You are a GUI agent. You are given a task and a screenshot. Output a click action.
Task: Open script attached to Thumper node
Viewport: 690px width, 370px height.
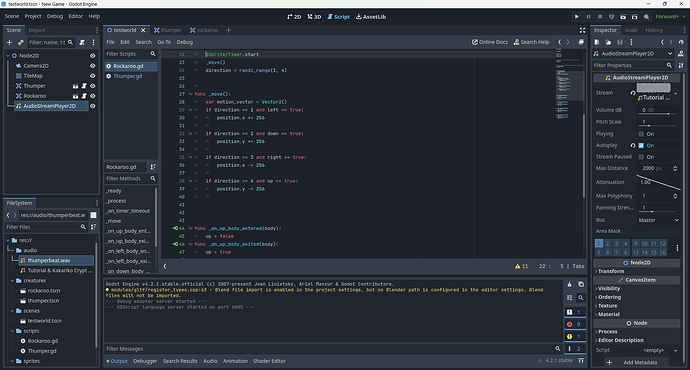tap(84, 86)
